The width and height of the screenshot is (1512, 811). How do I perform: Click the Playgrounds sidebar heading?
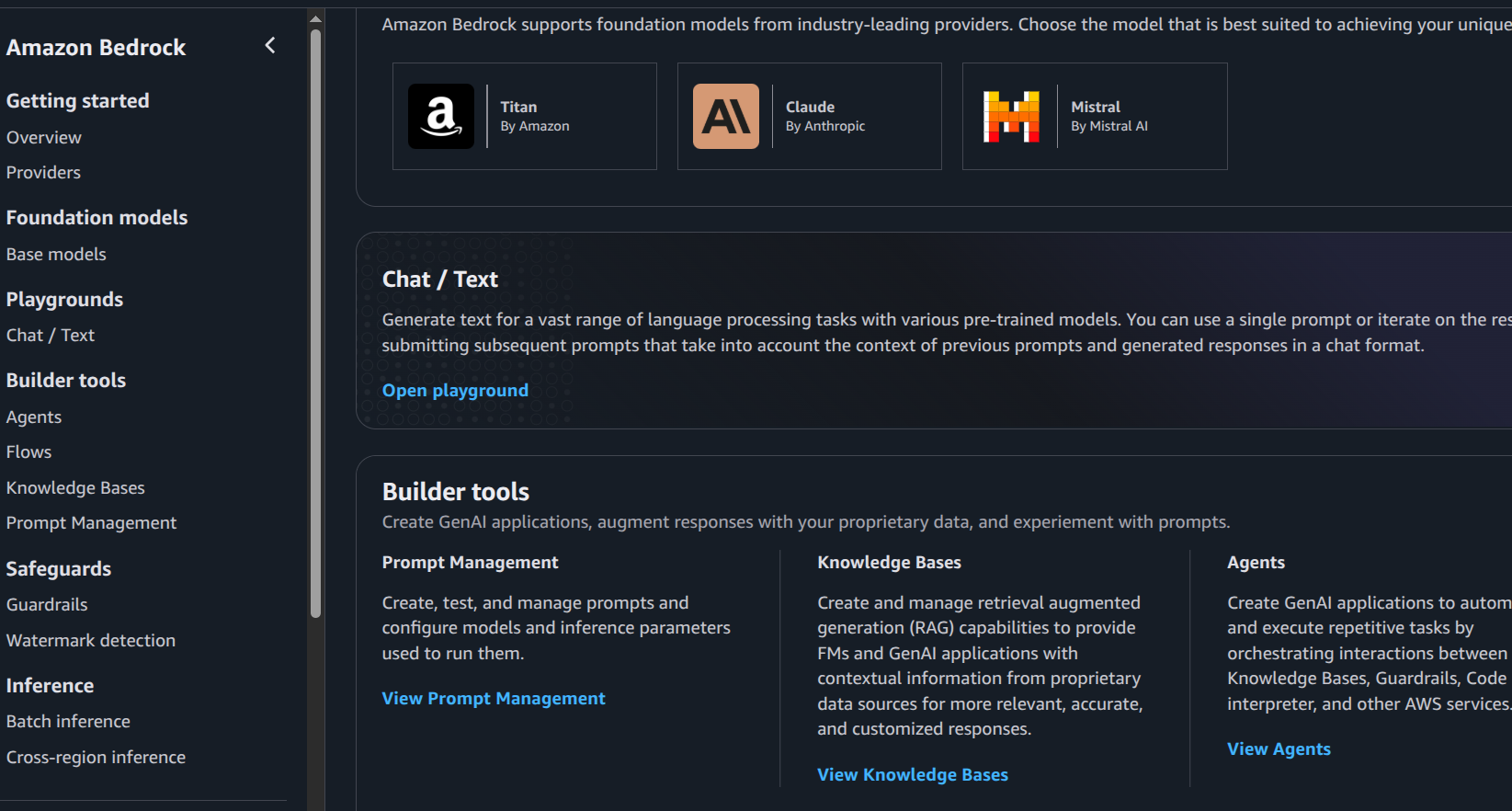64,299
